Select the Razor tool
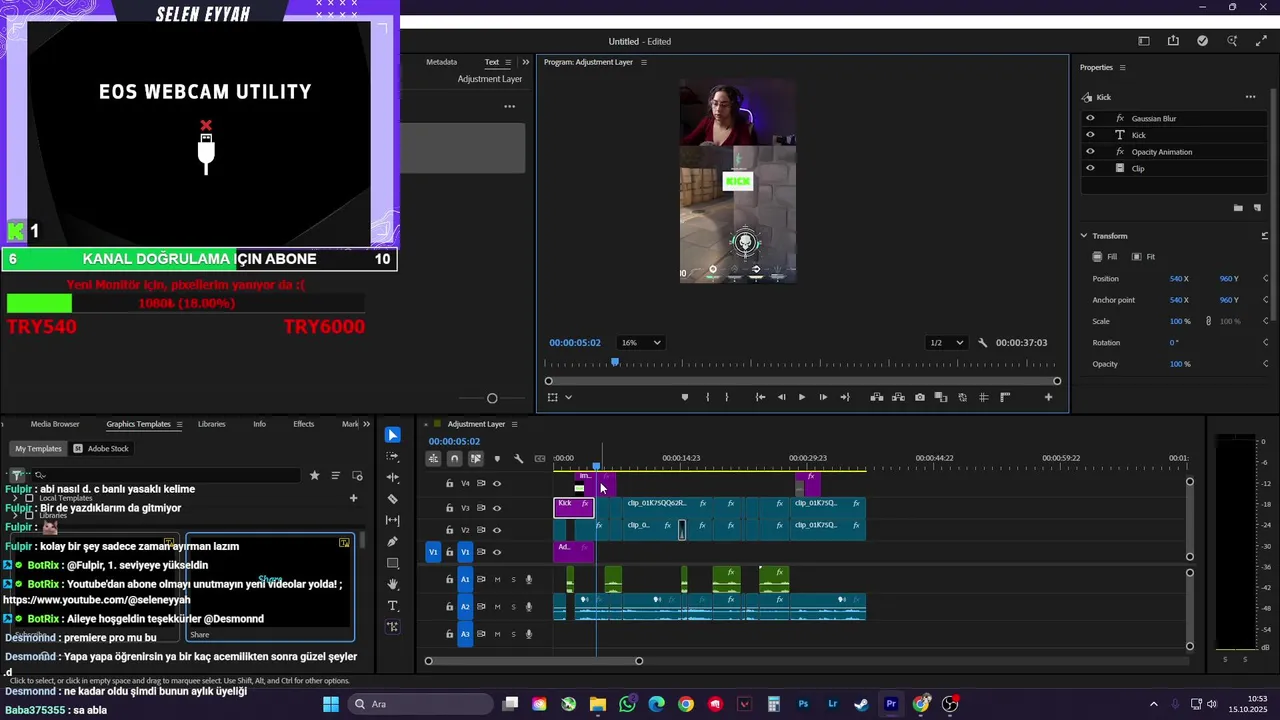This screenshot has width=1280, height=720. (392, 499)
